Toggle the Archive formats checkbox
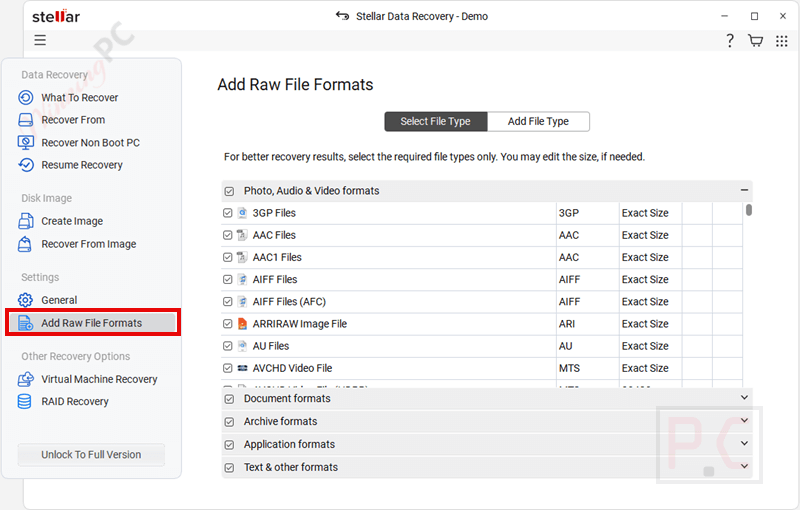 pyautogui.click(x=230, y=422)
